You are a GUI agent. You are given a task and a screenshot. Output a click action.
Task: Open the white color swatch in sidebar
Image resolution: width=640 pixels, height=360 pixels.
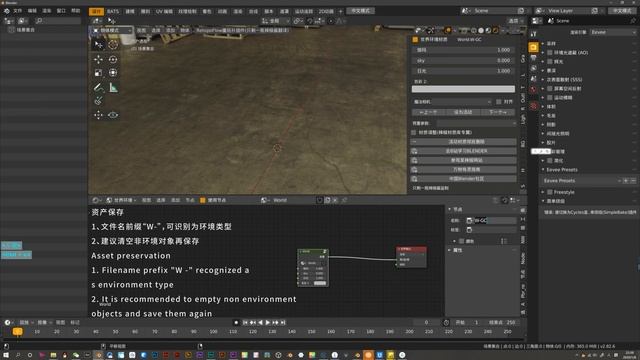(463, 89)
